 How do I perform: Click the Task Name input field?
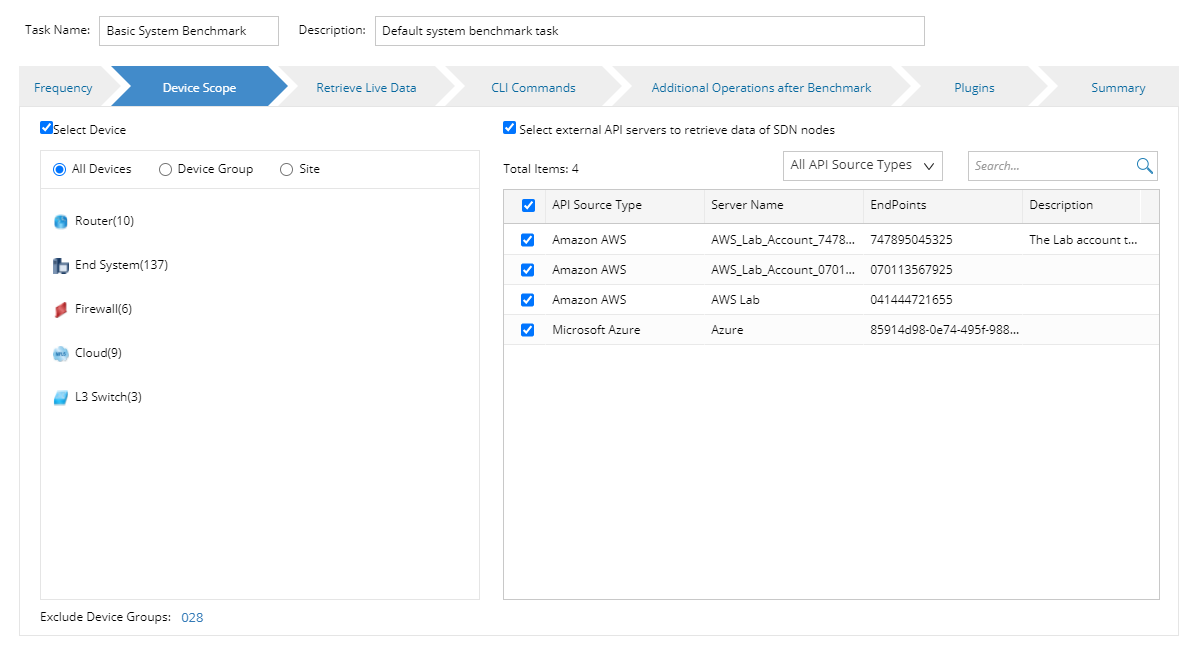coord(189,31)
